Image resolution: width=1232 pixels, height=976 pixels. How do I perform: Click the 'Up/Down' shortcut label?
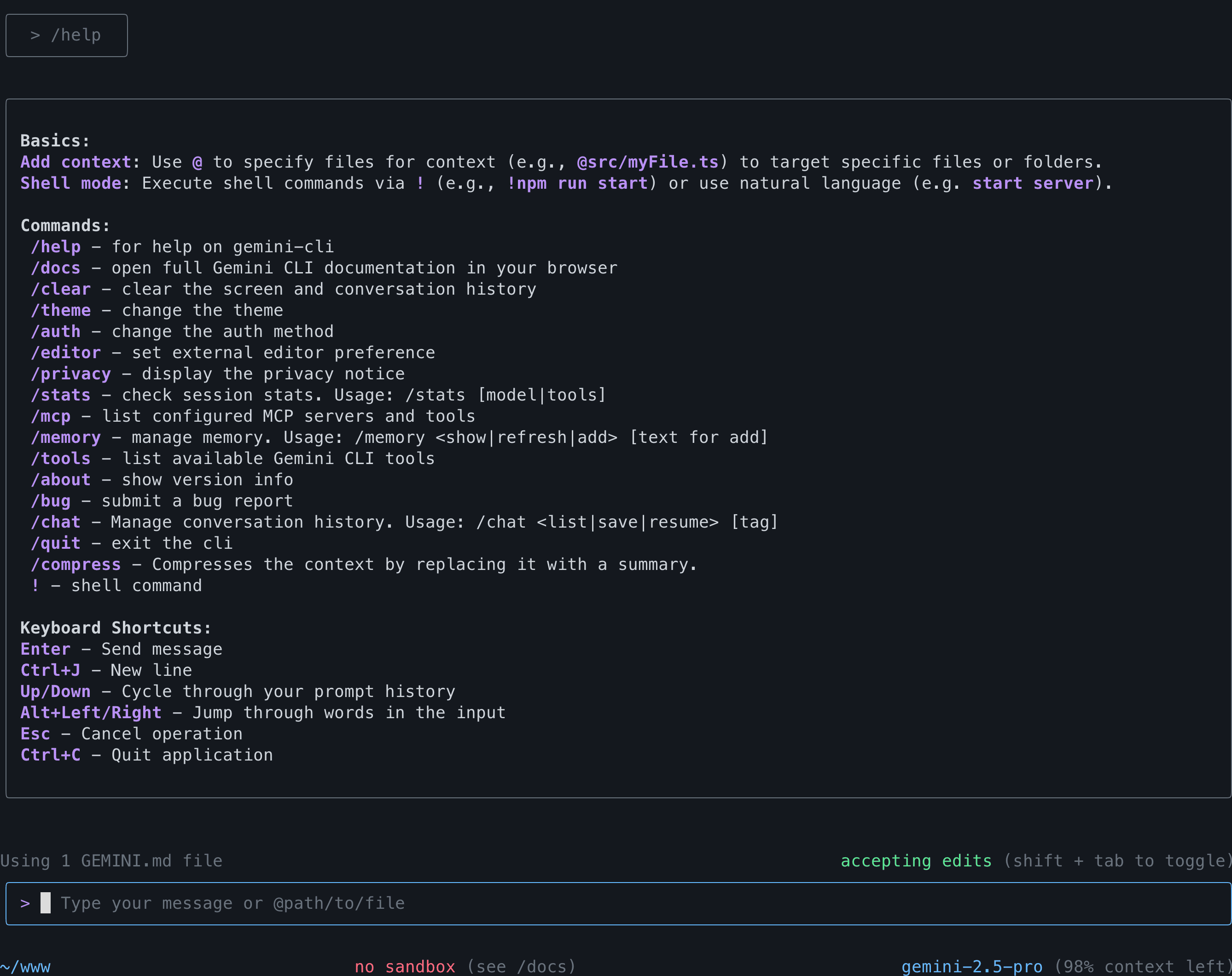tap(55, 691)
